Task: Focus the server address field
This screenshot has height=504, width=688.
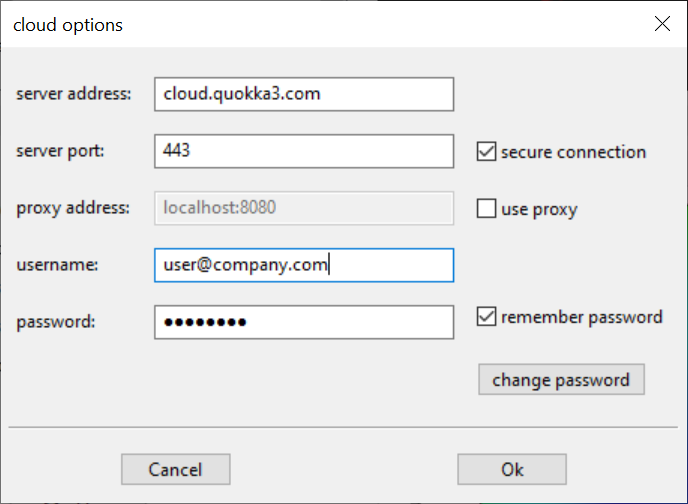Action: [x=304, y=94]
